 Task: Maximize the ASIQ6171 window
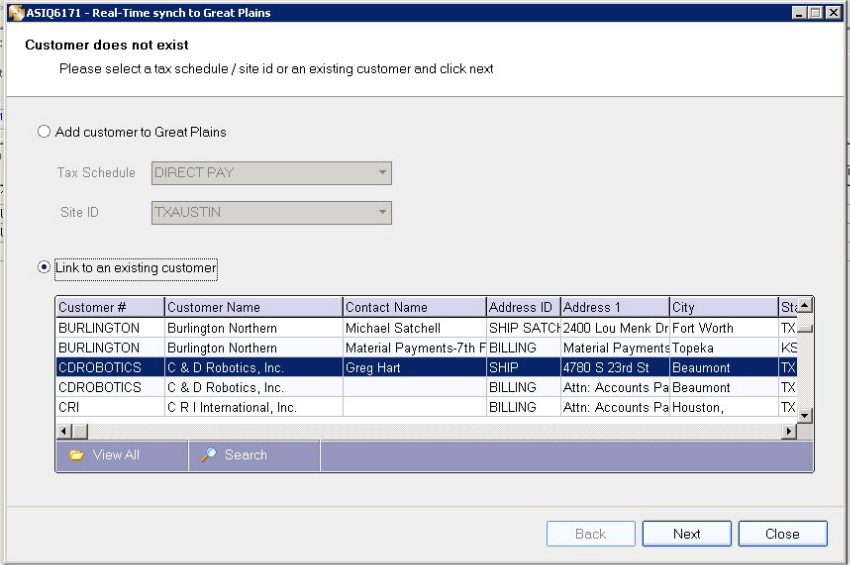point(815,12)
